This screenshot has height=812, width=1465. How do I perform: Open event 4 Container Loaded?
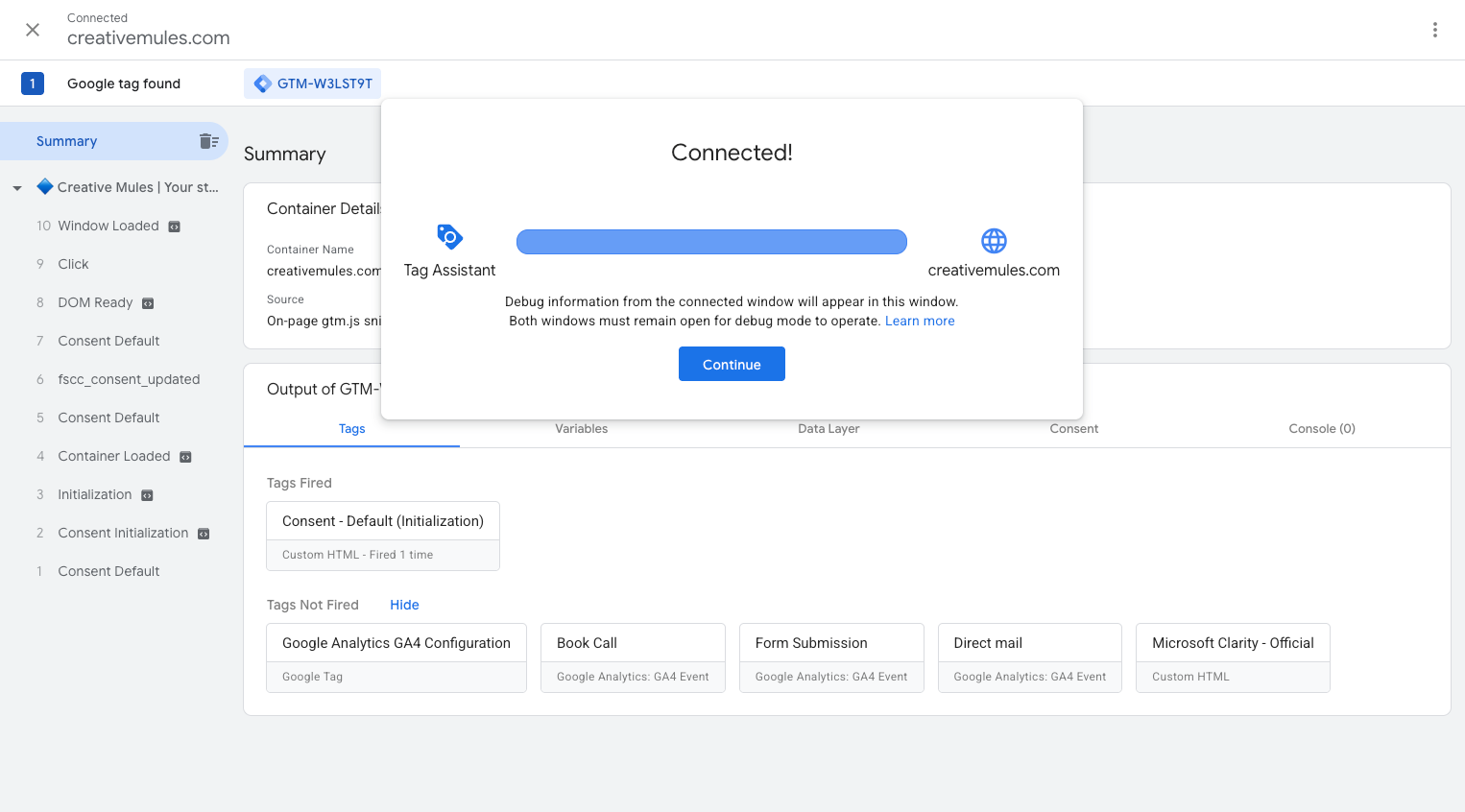(113, 456)
